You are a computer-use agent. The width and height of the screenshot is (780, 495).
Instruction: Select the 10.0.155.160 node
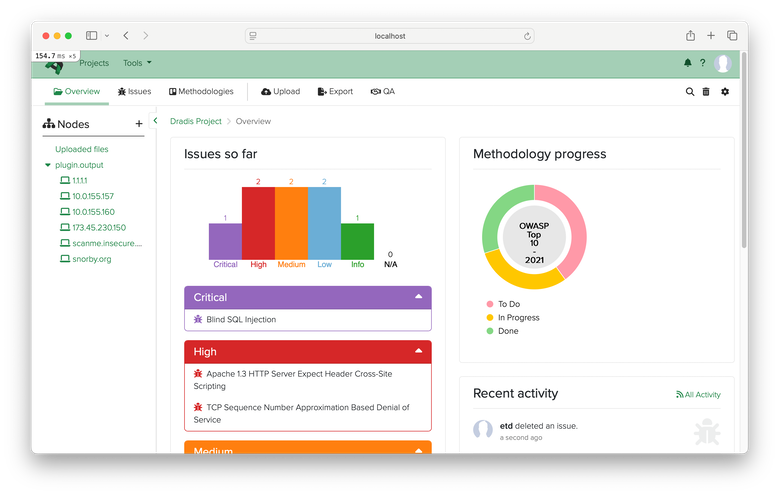[x=88, y=212]
